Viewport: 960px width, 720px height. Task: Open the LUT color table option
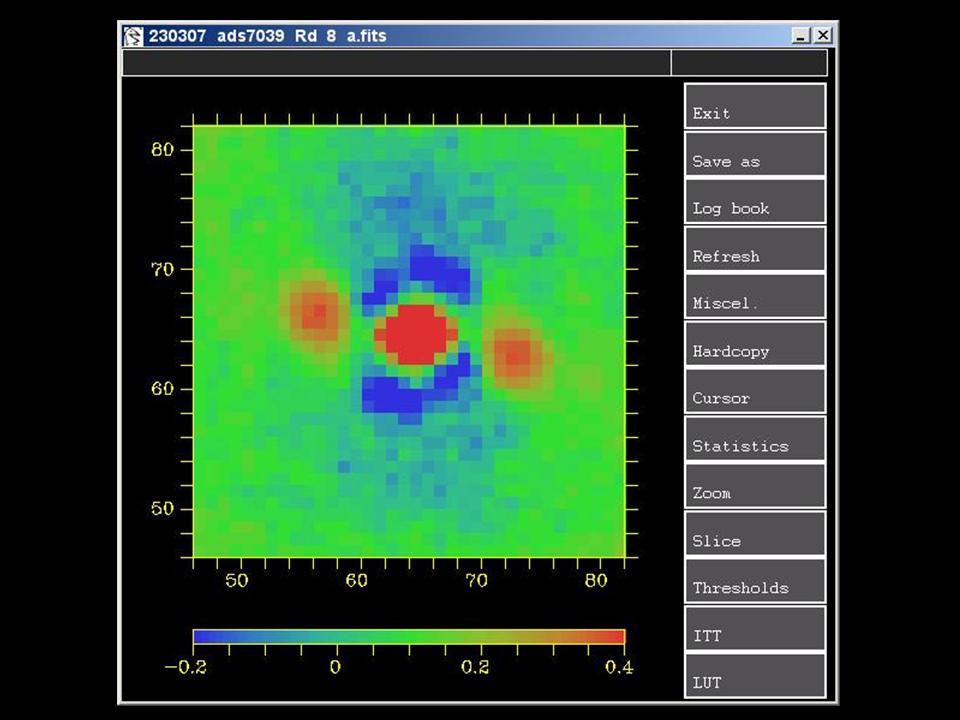click(x=755, y=676)
